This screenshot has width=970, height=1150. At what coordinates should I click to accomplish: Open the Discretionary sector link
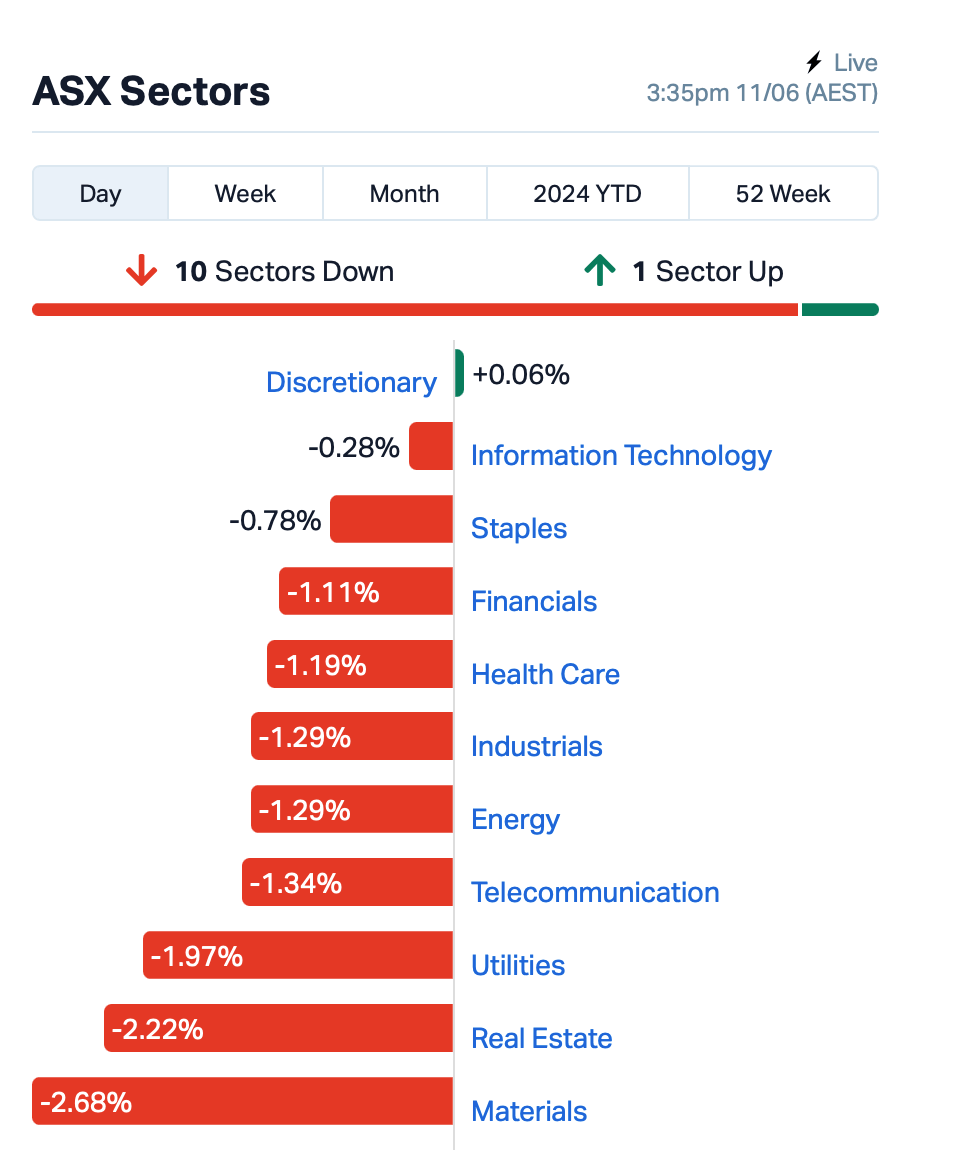(351, 382)
